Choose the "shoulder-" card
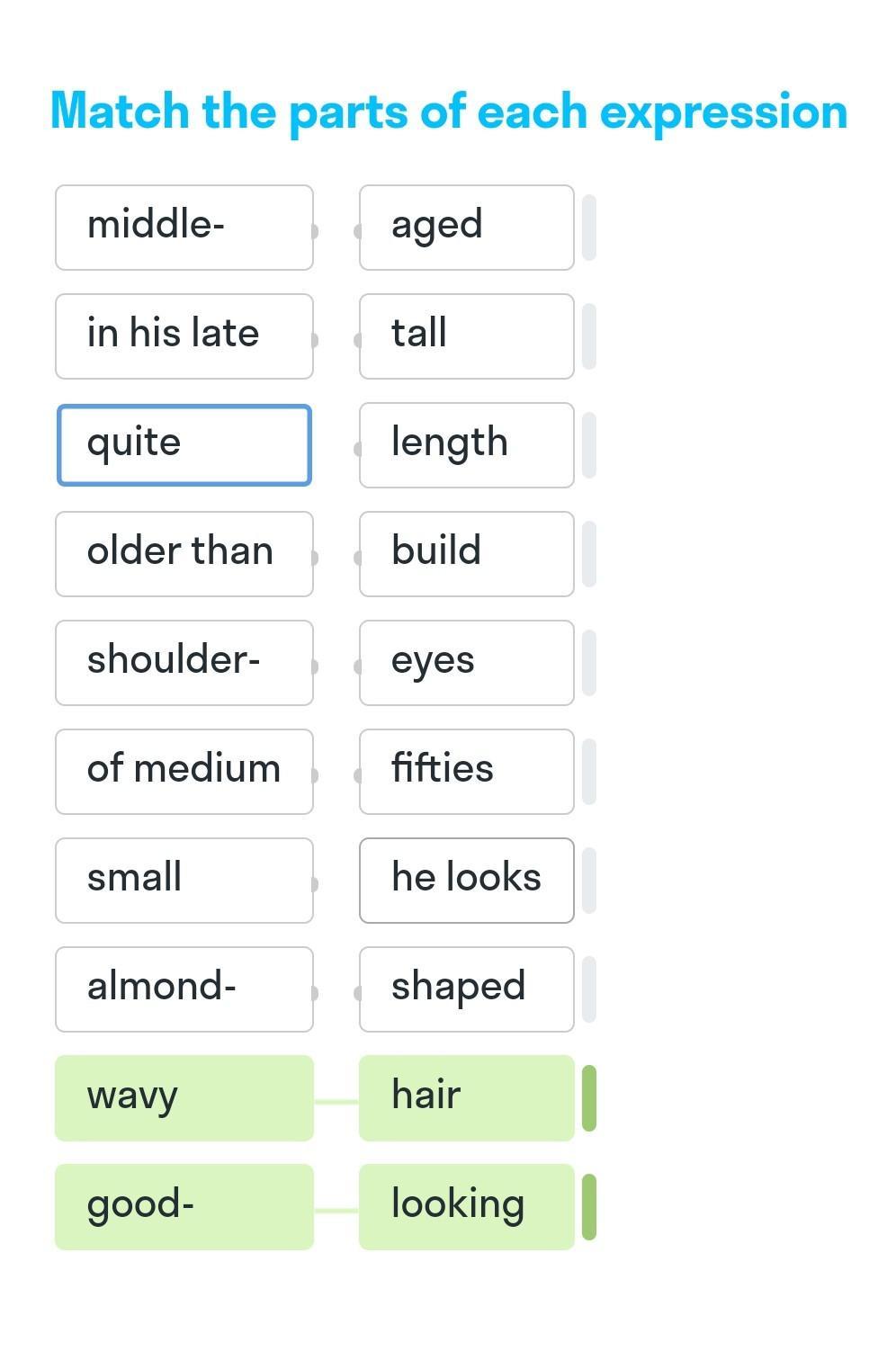The image size is (896, 1351). (x=184, y=663)
